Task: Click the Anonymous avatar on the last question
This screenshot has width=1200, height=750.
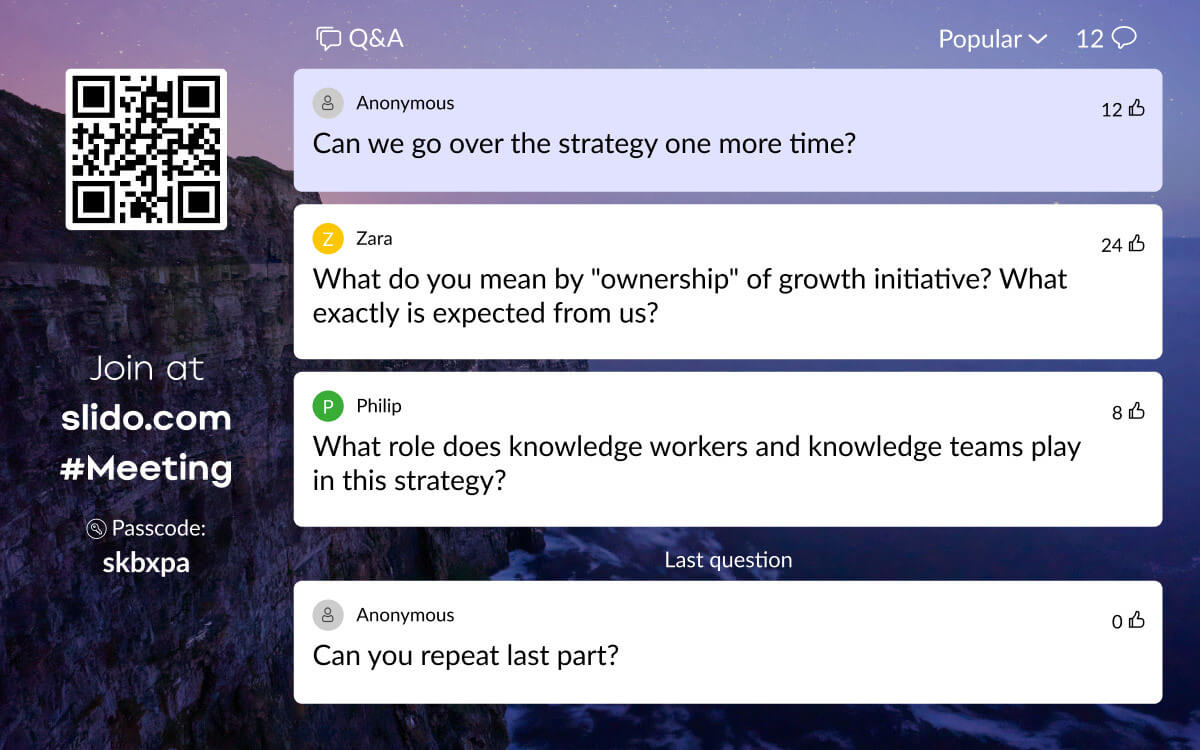Action: (x=328, y=615)
